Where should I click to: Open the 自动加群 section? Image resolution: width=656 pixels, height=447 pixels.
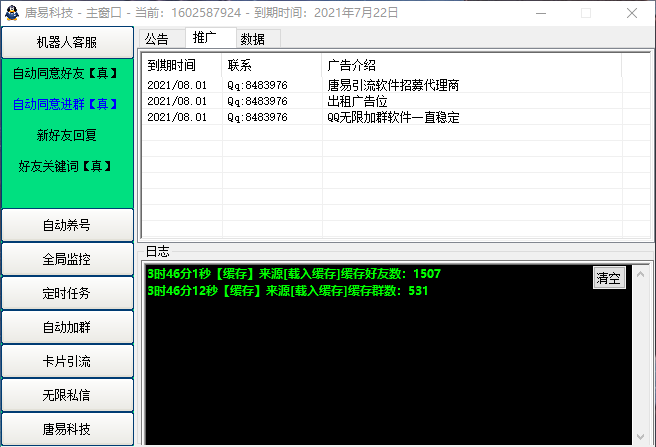67,327
